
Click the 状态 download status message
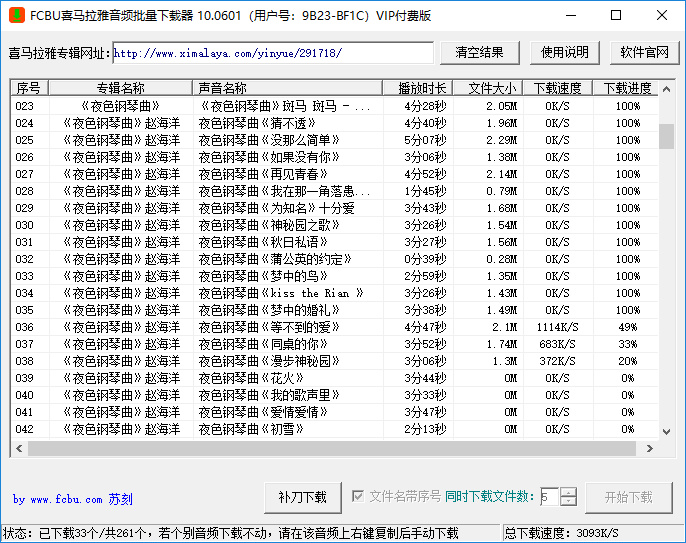231,533
